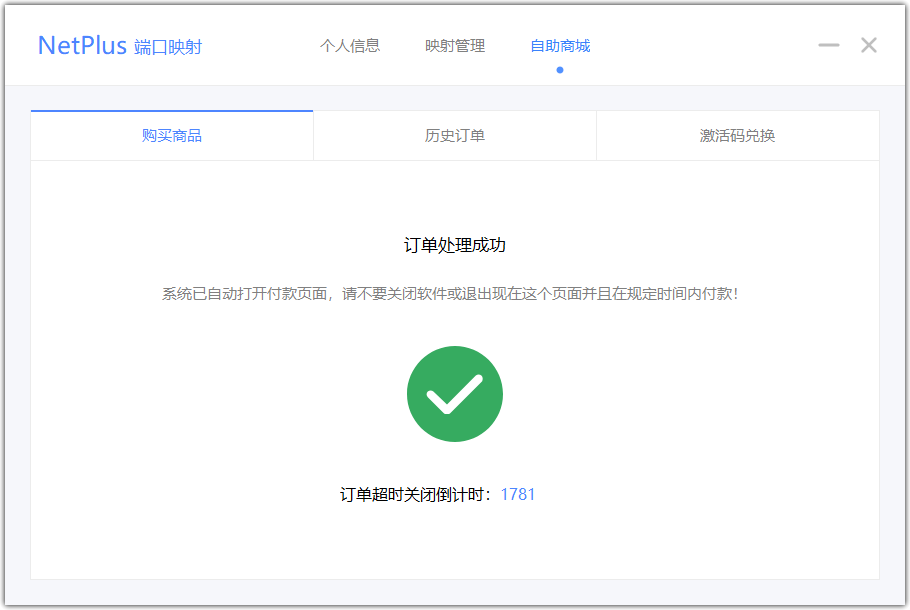Select 自助商城 in the top navigation
The height and width of the screenshot is (610, 910).
560,46
